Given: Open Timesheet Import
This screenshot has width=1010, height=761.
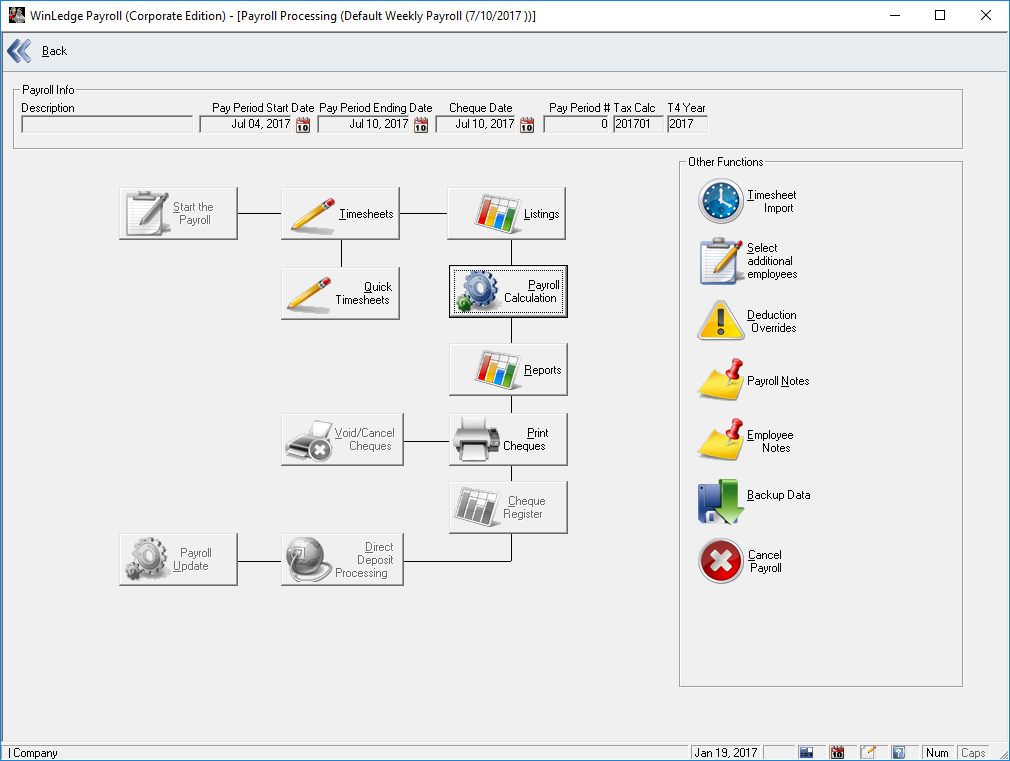Looking at the screenshot, I should (720, 200).
